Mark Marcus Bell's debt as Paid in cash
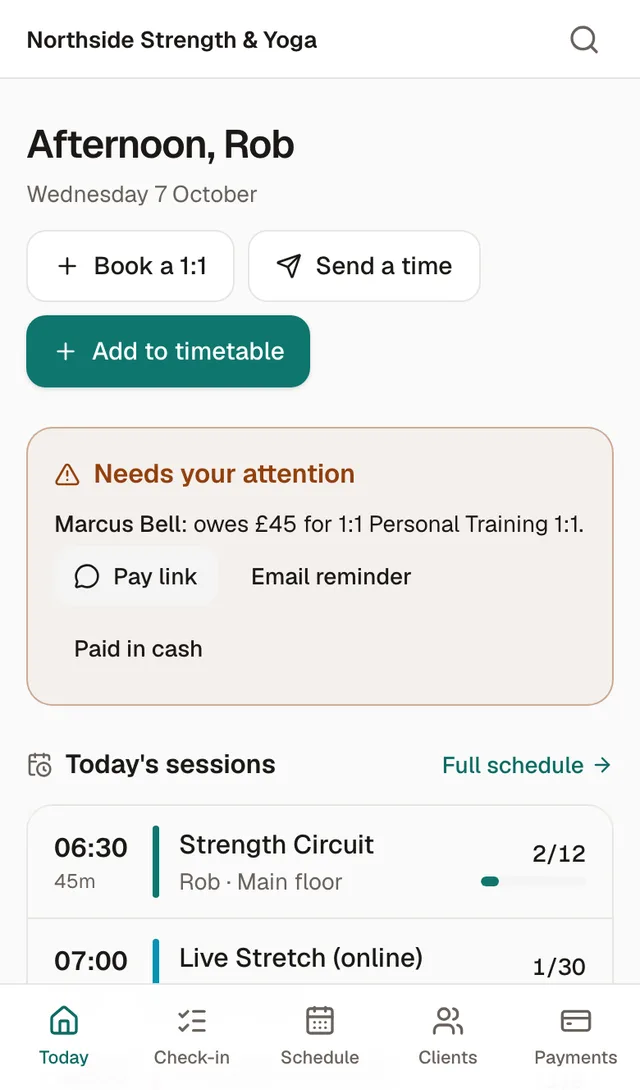The width and height of the screenshot is (640, 1090). [138, 649]
